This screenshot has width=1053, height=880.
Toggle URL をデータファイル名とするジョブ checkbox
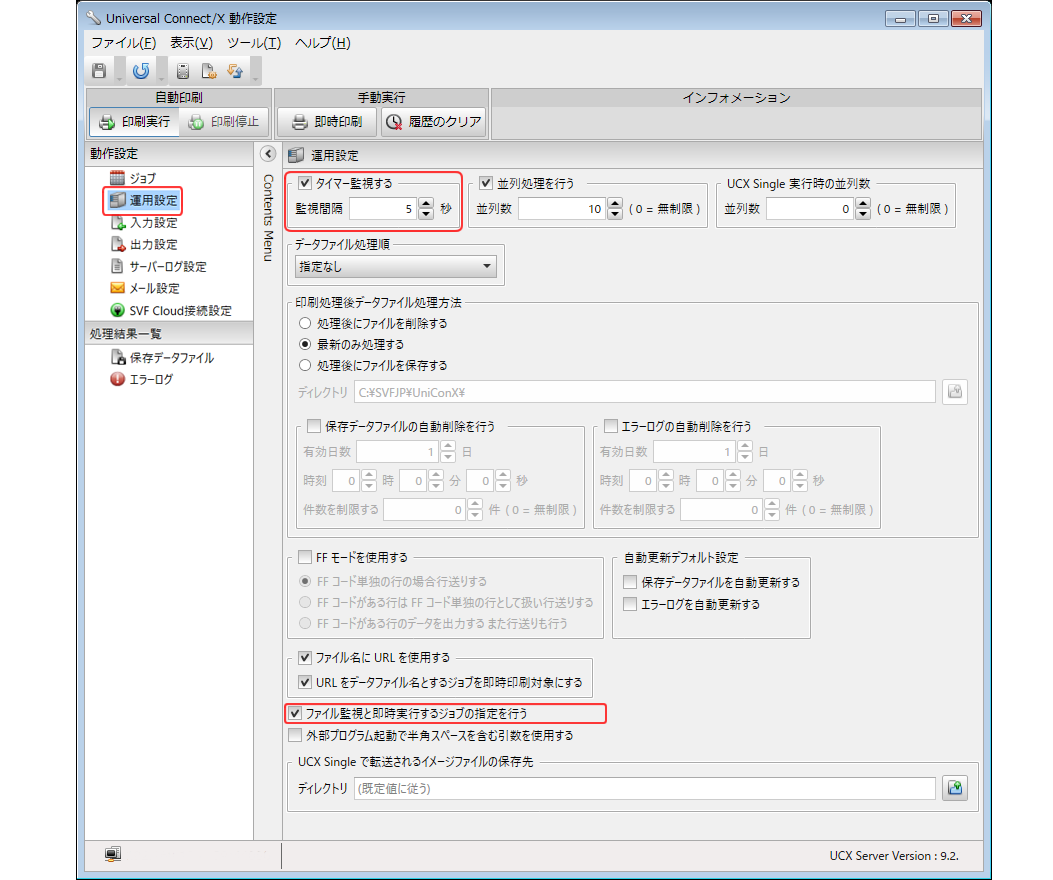[x=305, y=682]
